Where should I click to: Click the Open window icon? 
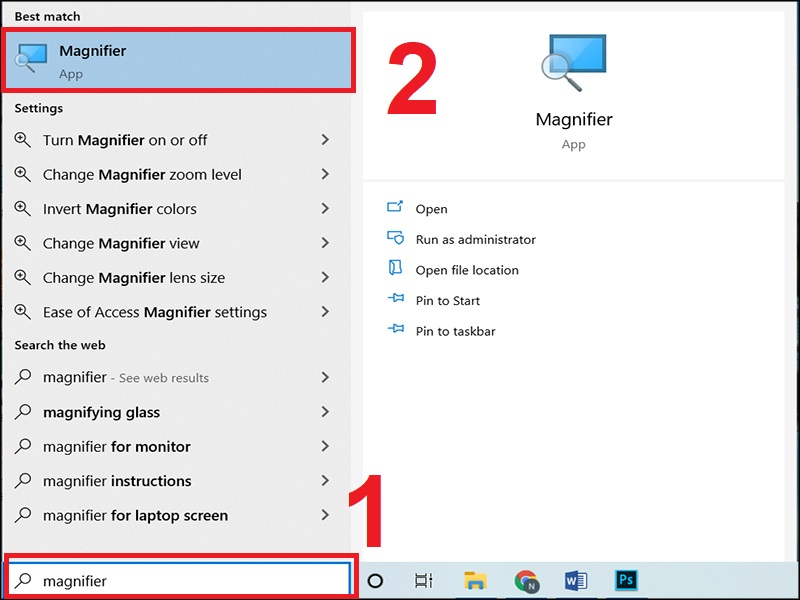point(395,206)
